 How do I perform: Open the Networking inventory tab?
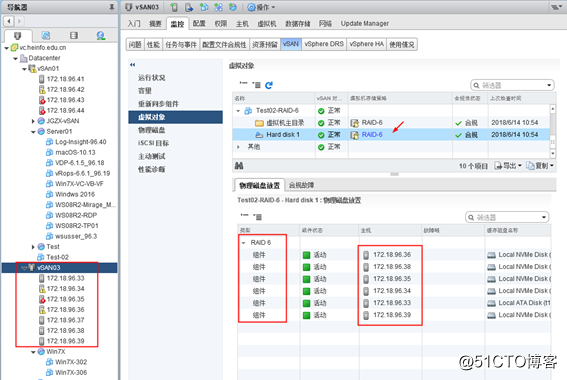[101, 35]
